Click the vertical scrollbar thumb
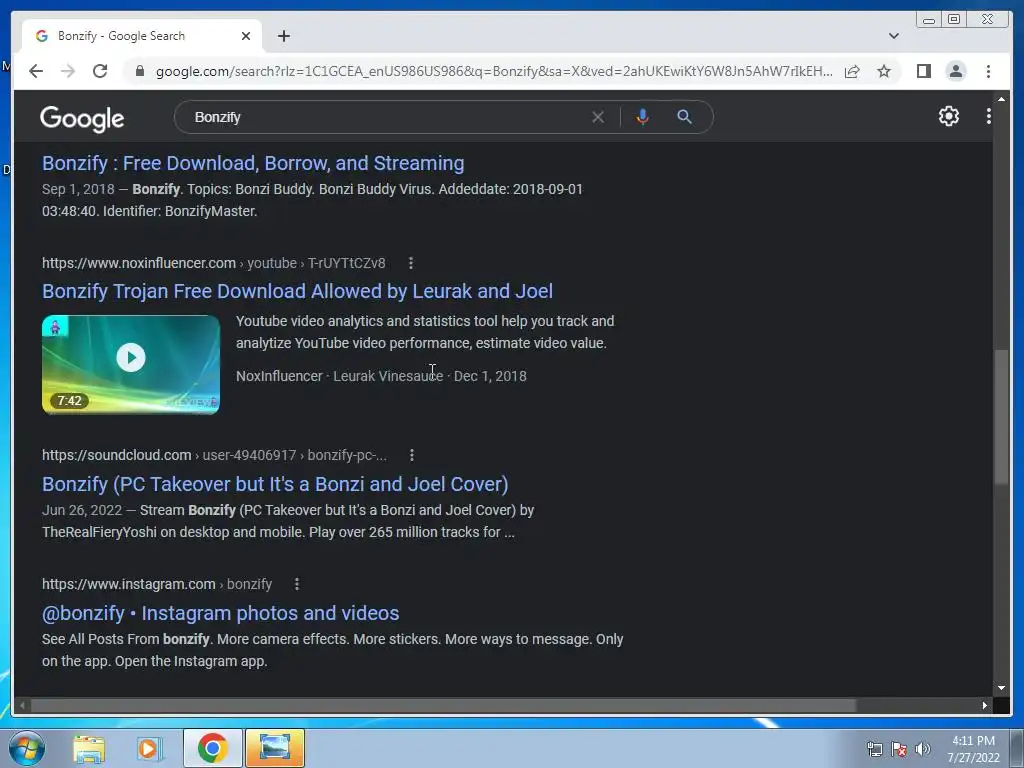Viewport: 1024px width, 768px height. coord(1001,417)
